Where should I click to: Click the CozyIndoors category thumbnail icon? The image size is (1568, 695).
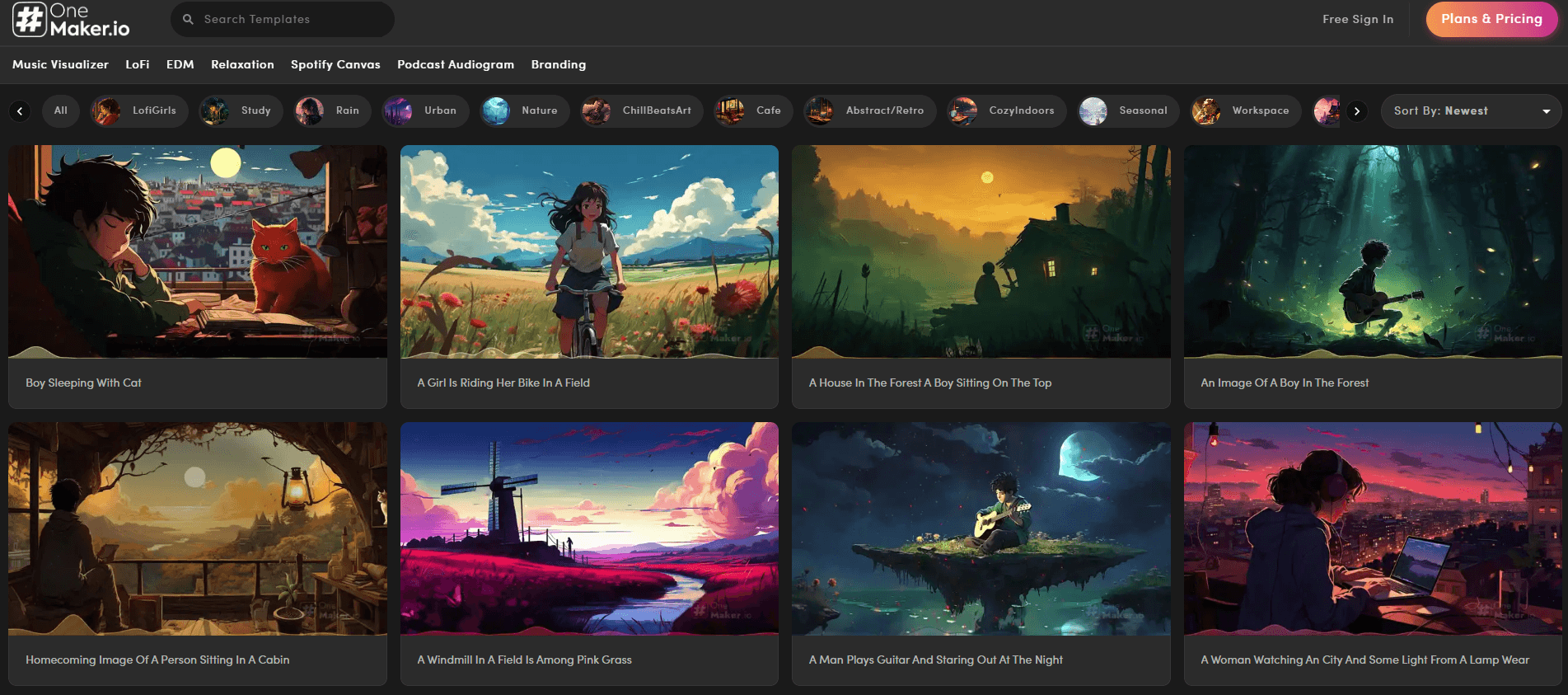[x=962, y=110]
